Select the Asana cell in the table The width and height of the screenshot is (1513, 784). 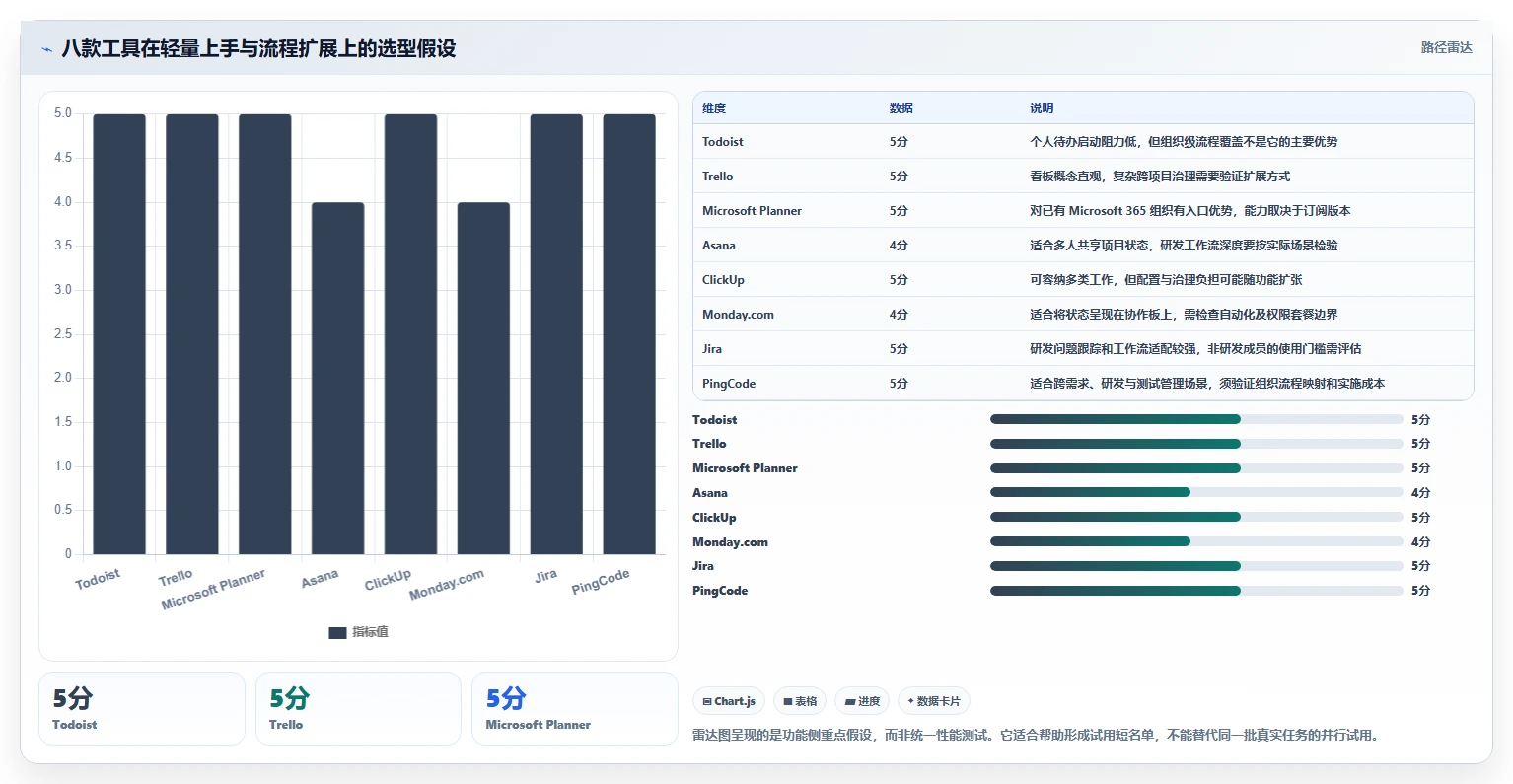click(719, 246)
